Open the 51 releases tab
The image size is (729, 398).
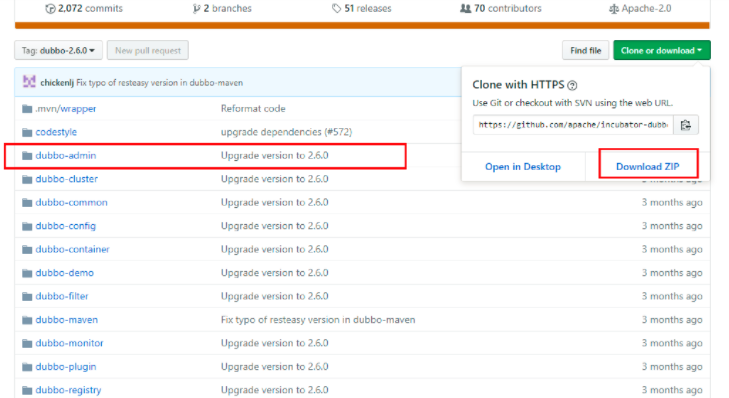[362, 8]
